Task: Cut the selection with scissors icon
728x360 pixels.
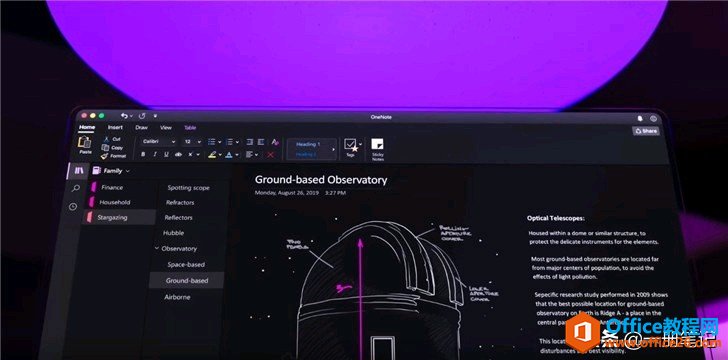Action: [x=106, y=139]
